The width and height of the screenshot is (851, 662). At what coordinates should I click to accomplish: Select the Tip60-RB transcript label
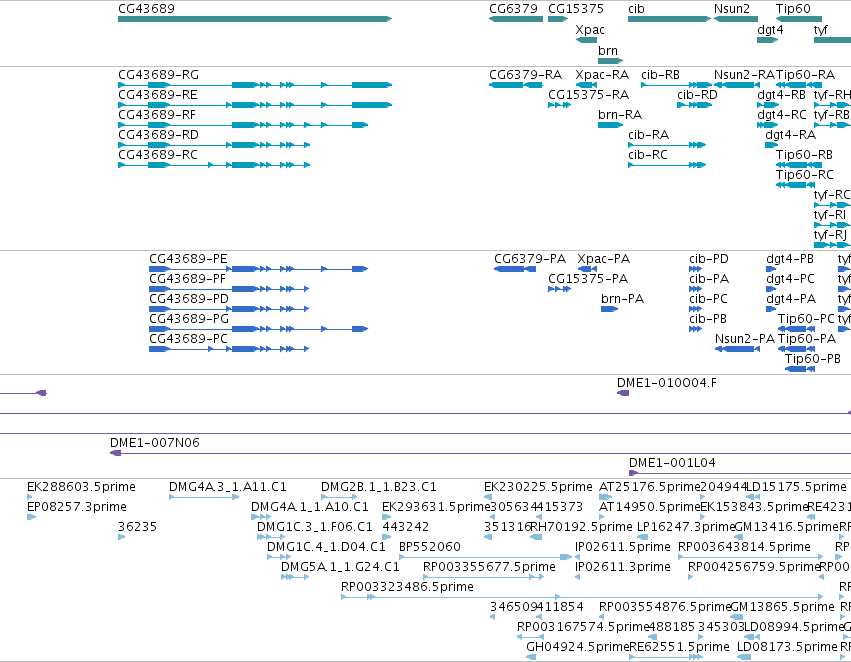(804, 155)
